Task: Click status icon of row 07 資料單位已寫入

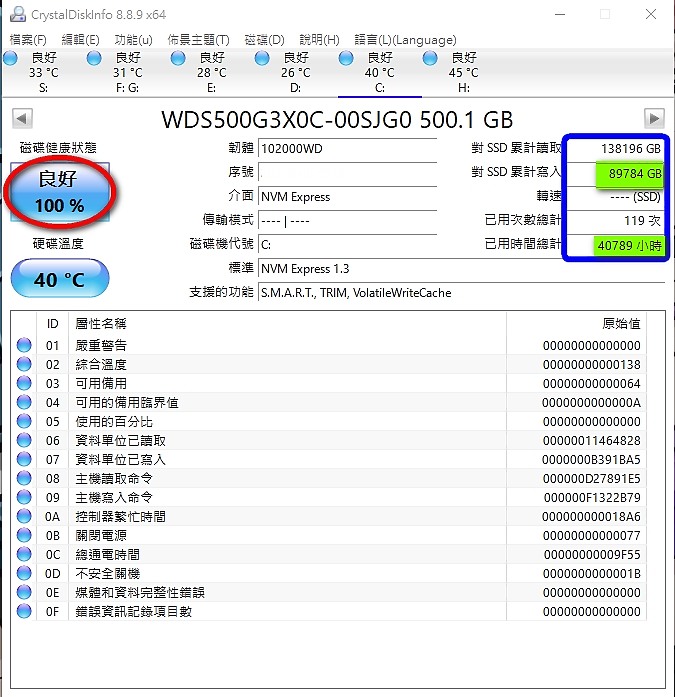Action: (24, 459)
